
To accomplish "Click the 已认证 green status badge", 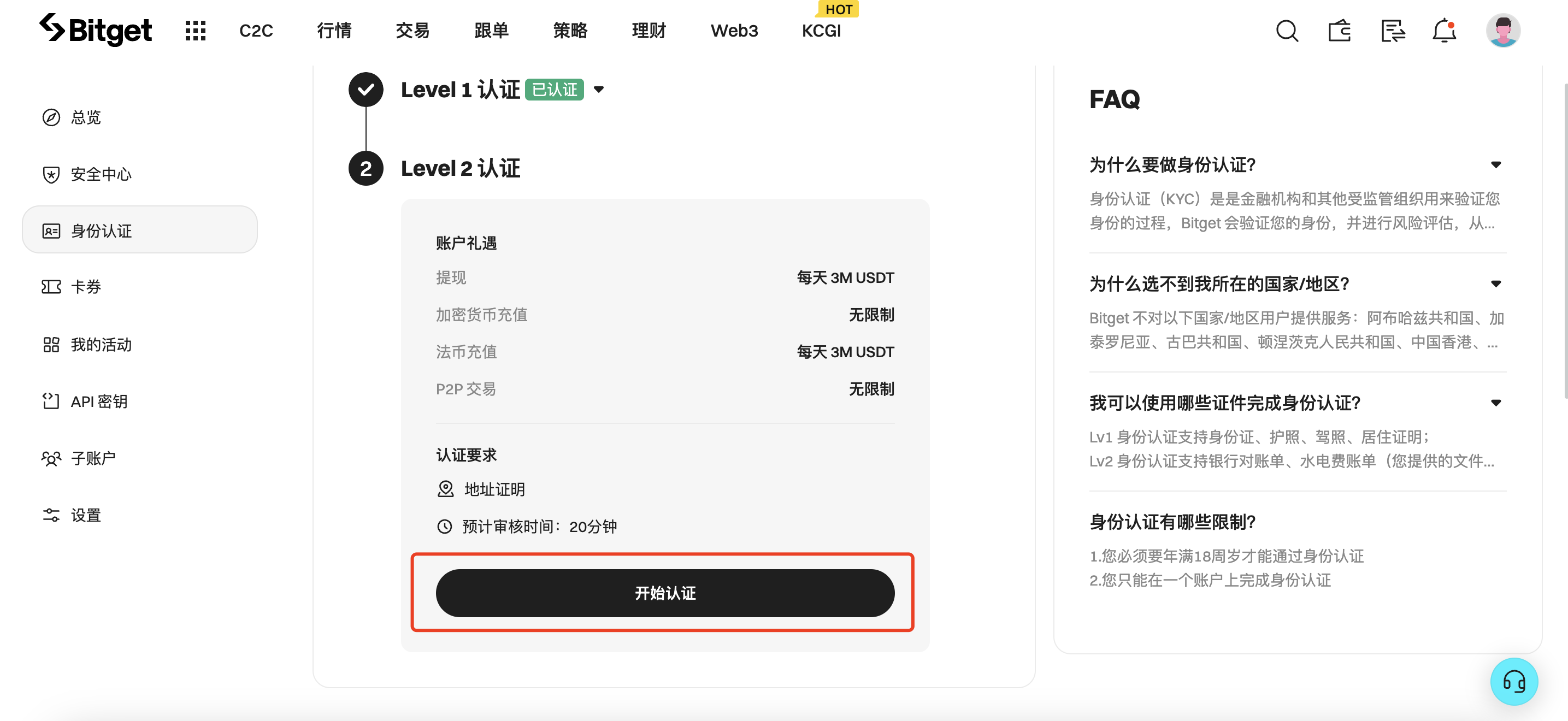I will point(554,90).
